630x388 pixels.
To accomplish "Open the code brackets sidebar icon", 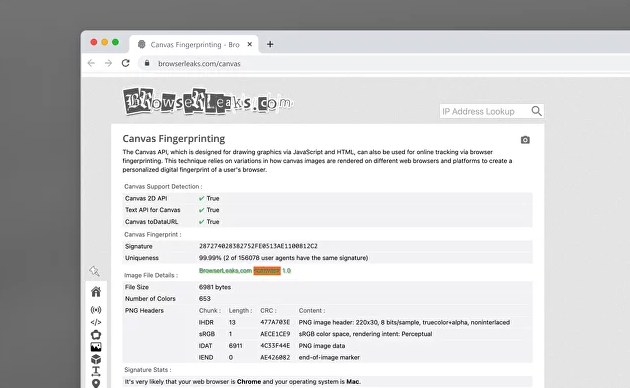I will [96, 322].
